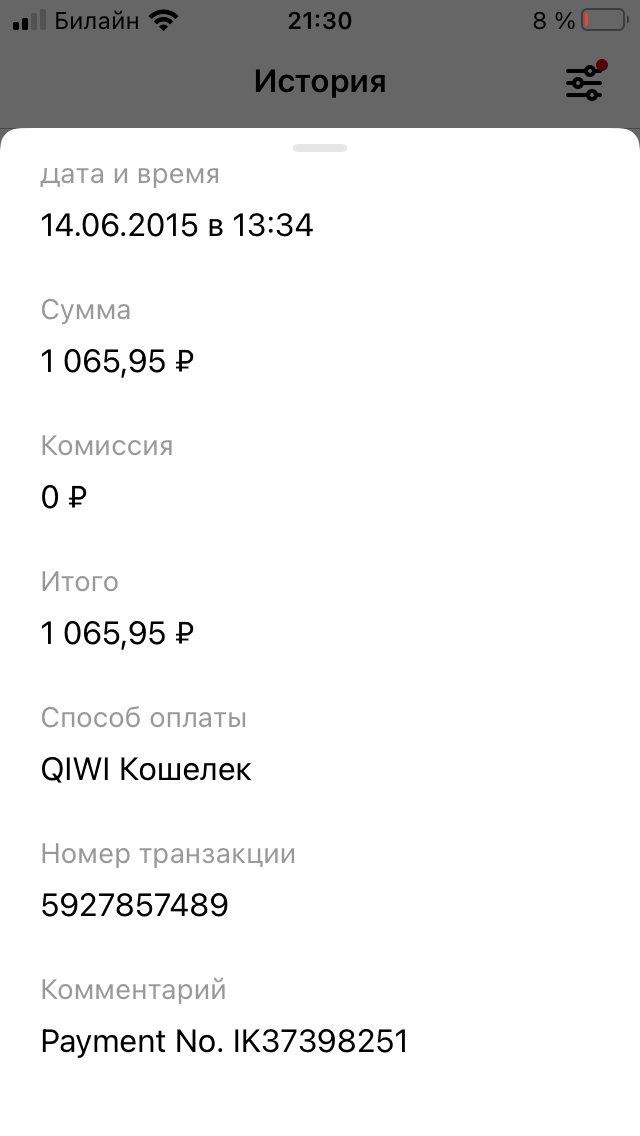This screenshot has width=640, height=1136.
Task: Select the 0 ₽ commission value
Action: pyautogui.click(x=64, y=497)
